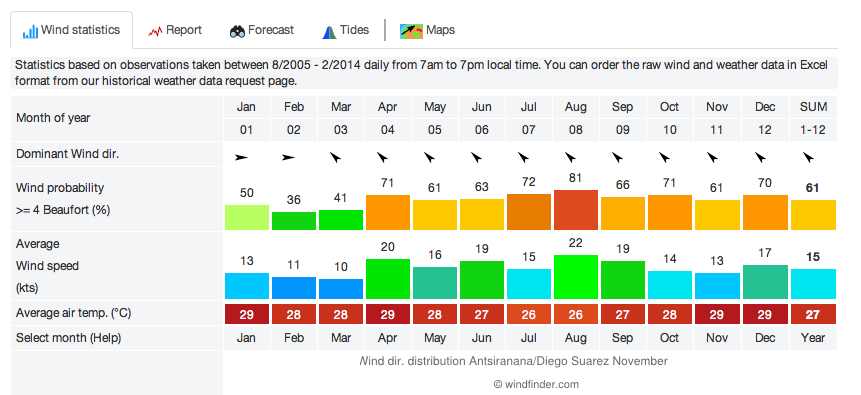Click the Forecast binoculars icon
This screenshot has height=395, width=861.
pos(237,31)
